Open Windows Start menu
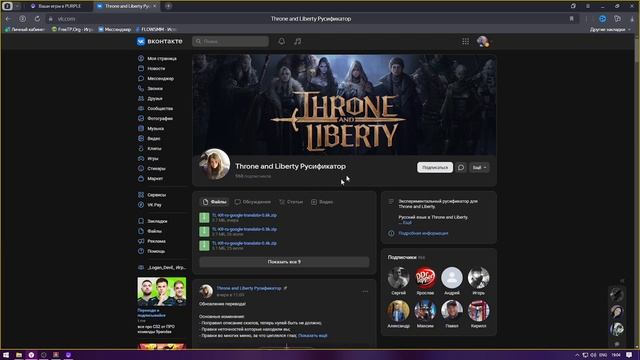The width and height of the screenshot is (640, 360). (x=6, y=355)
